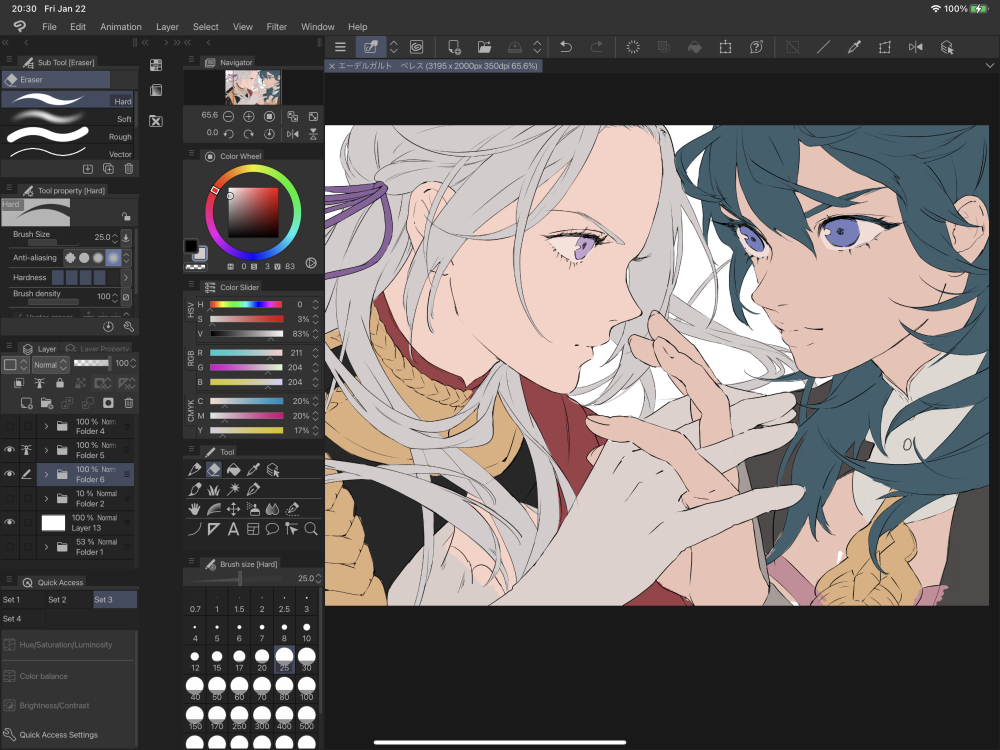
Task: Select the Vector eraser sub tool
Action: [68, 153]
